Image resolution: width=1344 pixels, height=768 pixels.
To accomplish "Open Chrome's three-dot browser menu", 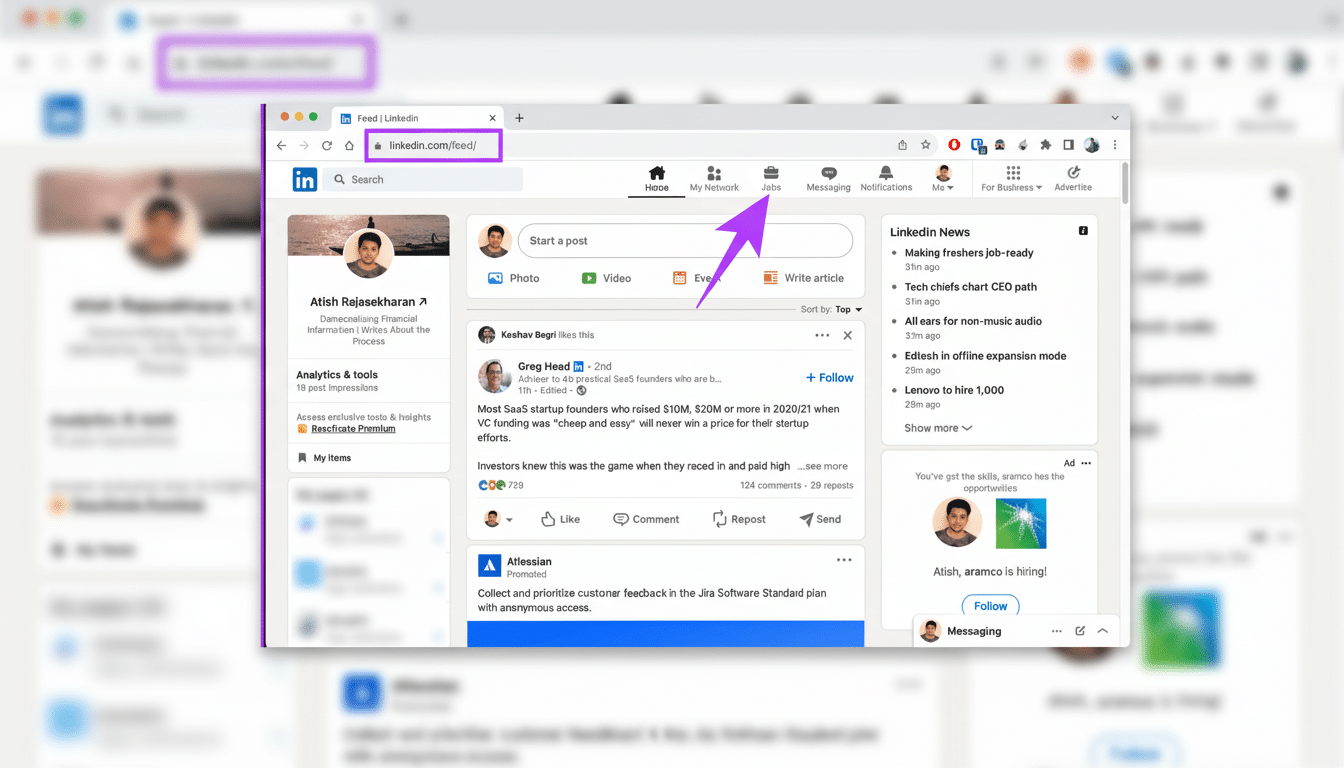I will tap(1115, 144).
